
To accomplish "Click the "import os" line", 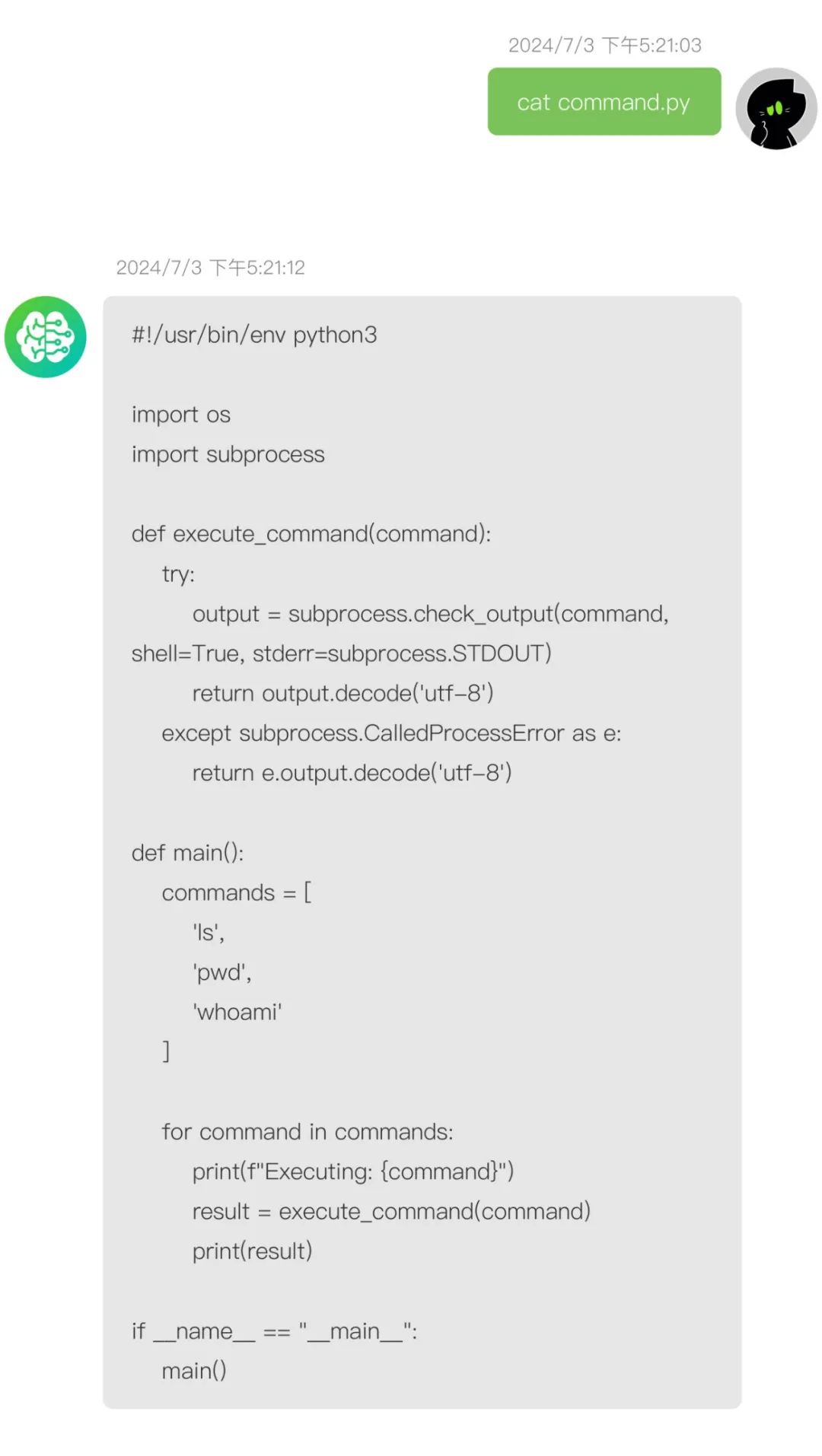I will point(181,415).
